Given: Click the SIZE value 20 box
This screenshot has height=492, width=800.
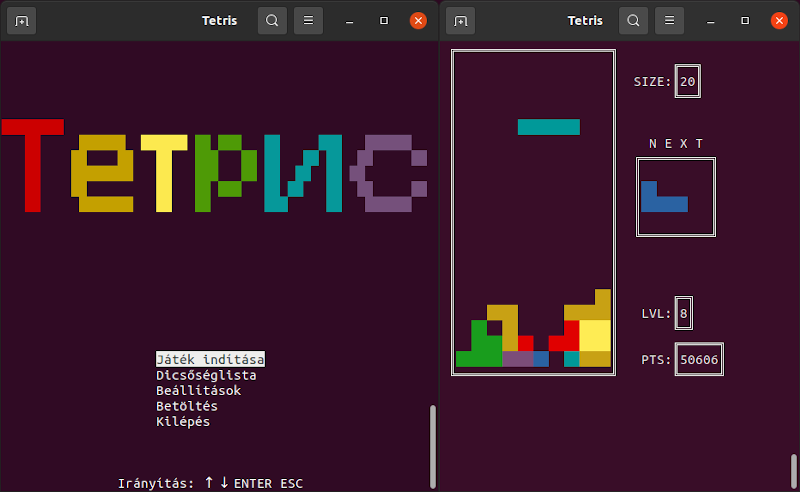Looking at the screenshot, I should click(x=688, y=81).
